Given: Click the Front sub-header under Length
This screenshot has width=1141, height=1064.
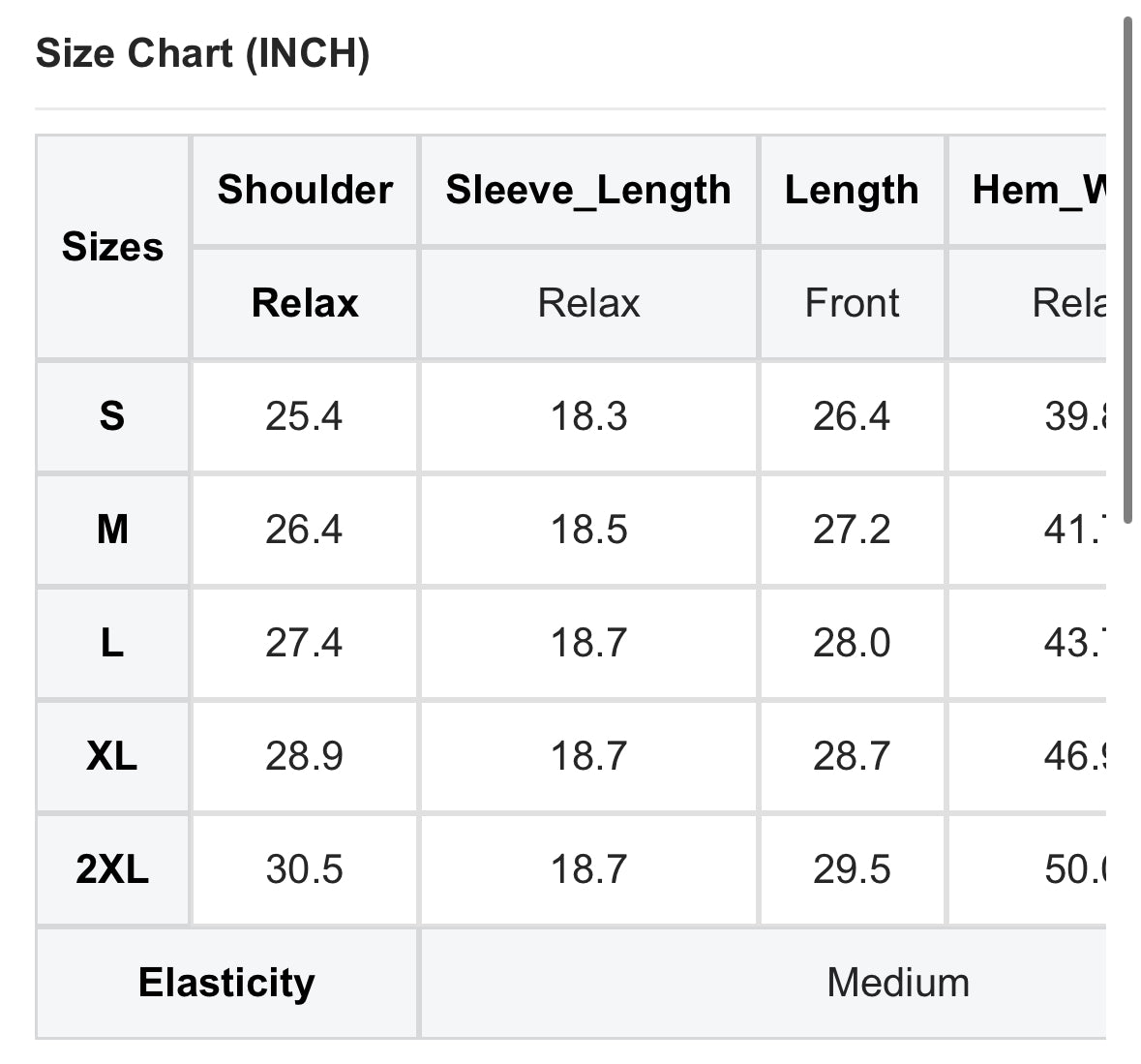Looking at the screenshot, I should click(852, 303).
